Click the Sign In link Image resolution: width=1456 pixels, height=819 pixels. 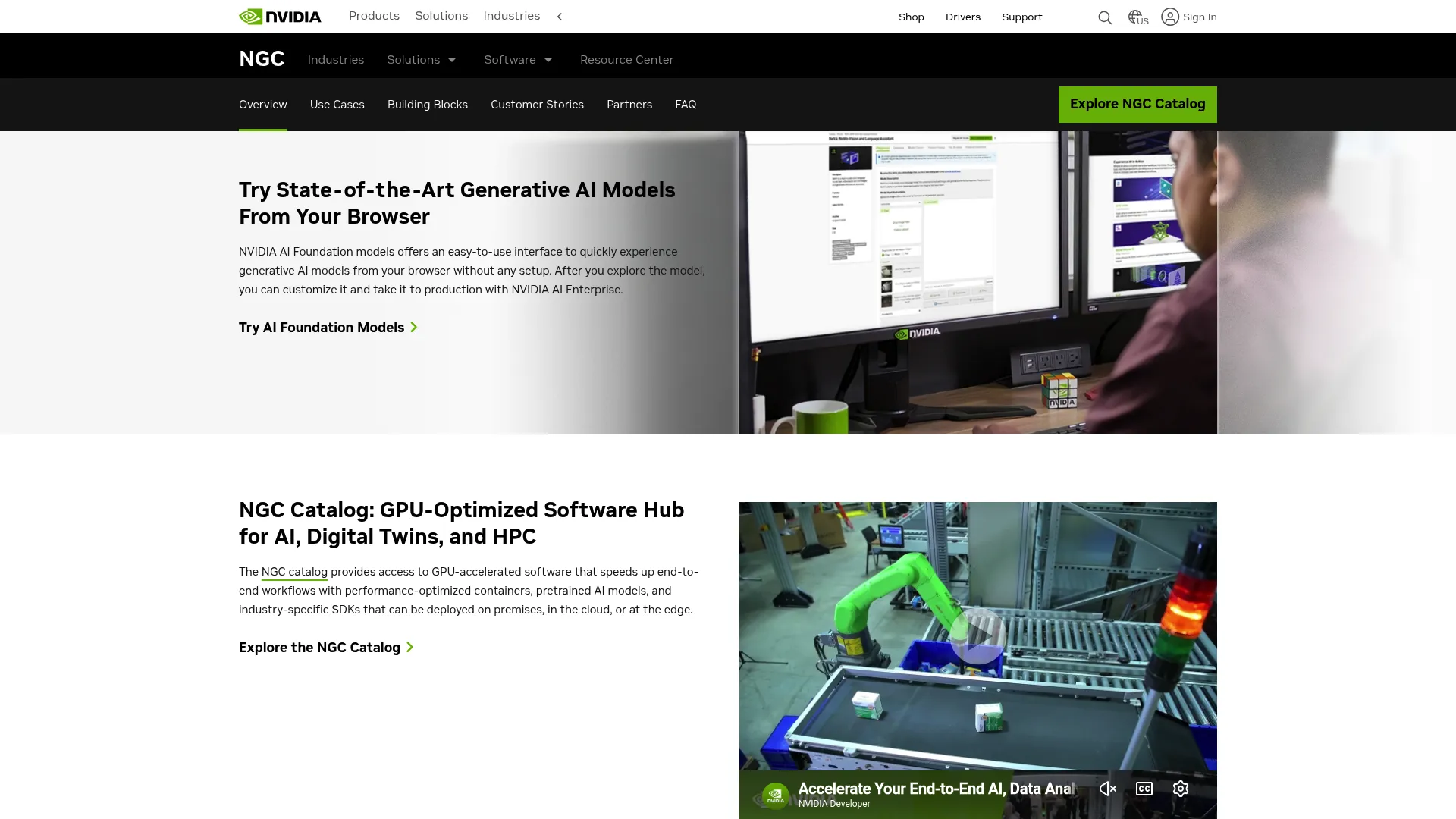click(x=1200, y=17)
